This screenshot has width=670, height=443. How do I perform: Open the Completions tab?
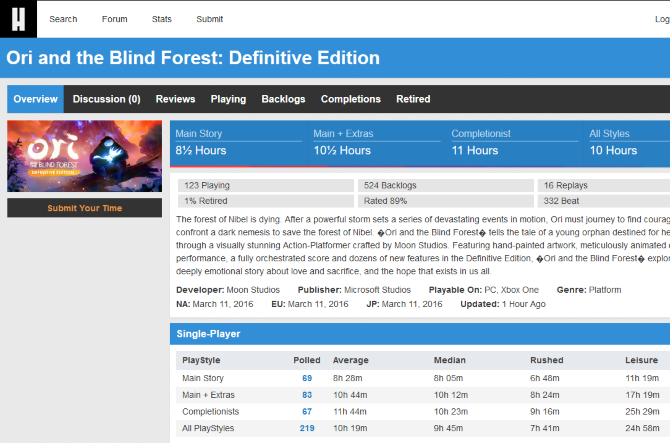coord(351,99)
